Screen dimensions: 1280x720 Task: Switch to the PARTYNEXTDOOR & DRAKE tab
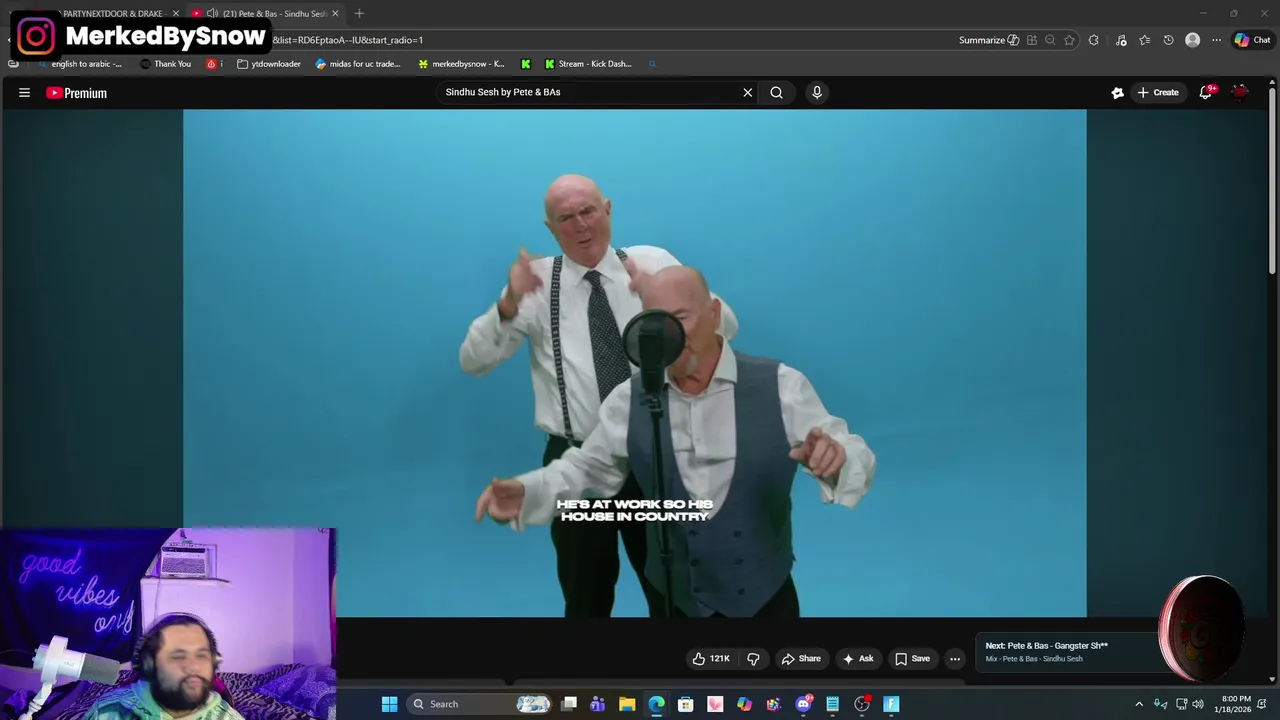pos(112,13)
